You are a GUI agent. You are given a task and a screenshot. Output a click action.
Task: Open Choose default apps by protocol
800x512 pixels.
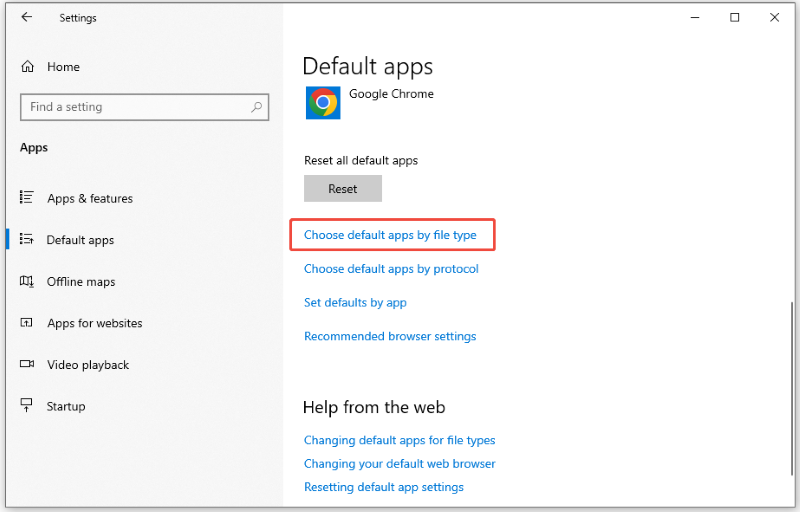click(x=391, y=269)
